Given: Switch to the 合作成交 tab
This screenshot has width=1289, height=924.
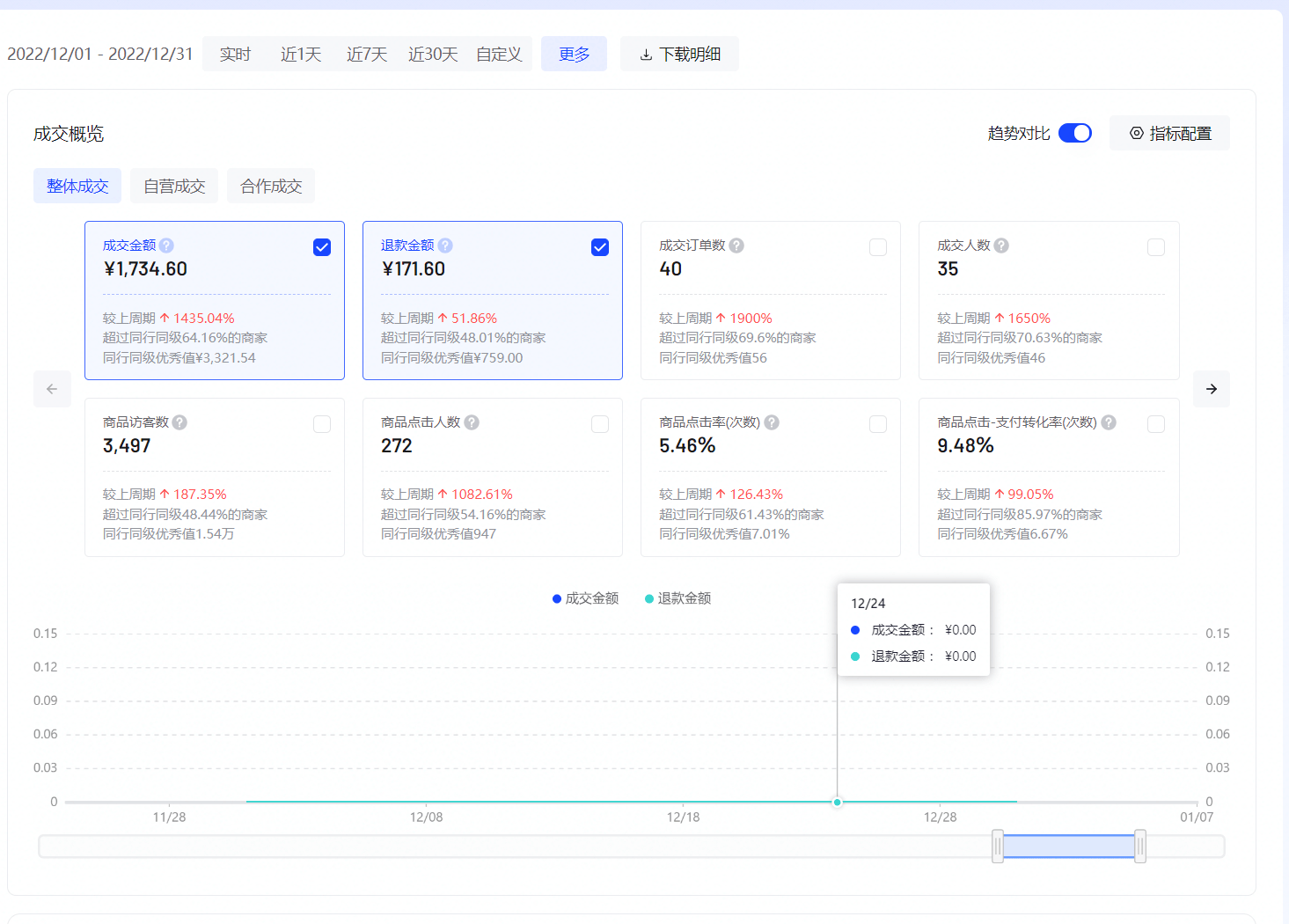Looking at the screenshot, I should click(x=271, y=187).
